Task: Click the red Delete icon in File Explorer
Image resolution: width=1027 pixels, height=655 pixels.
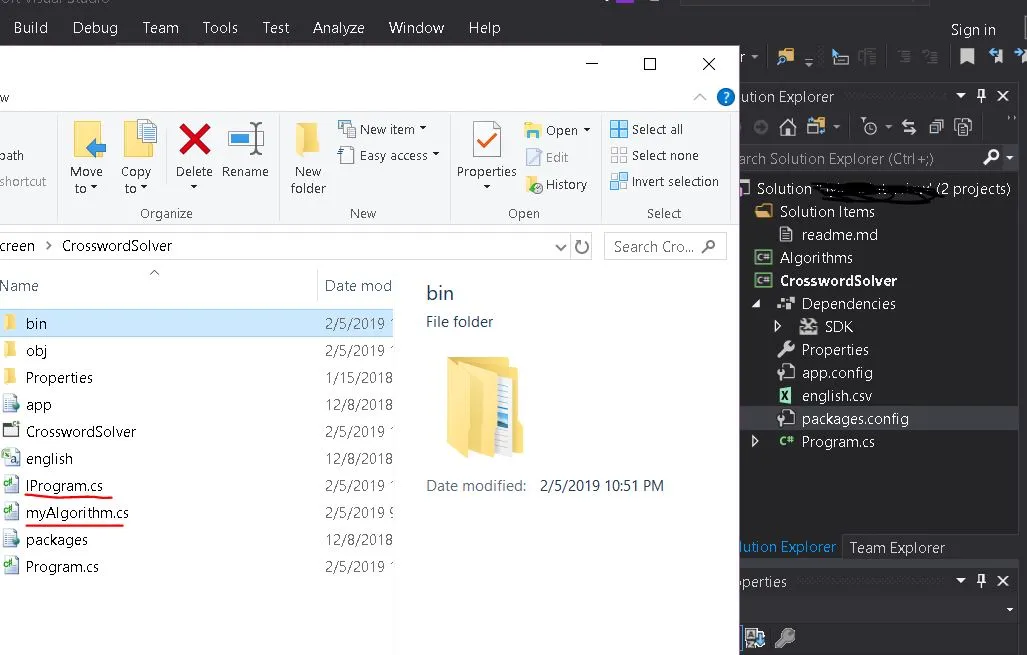Action: point(195,139)
